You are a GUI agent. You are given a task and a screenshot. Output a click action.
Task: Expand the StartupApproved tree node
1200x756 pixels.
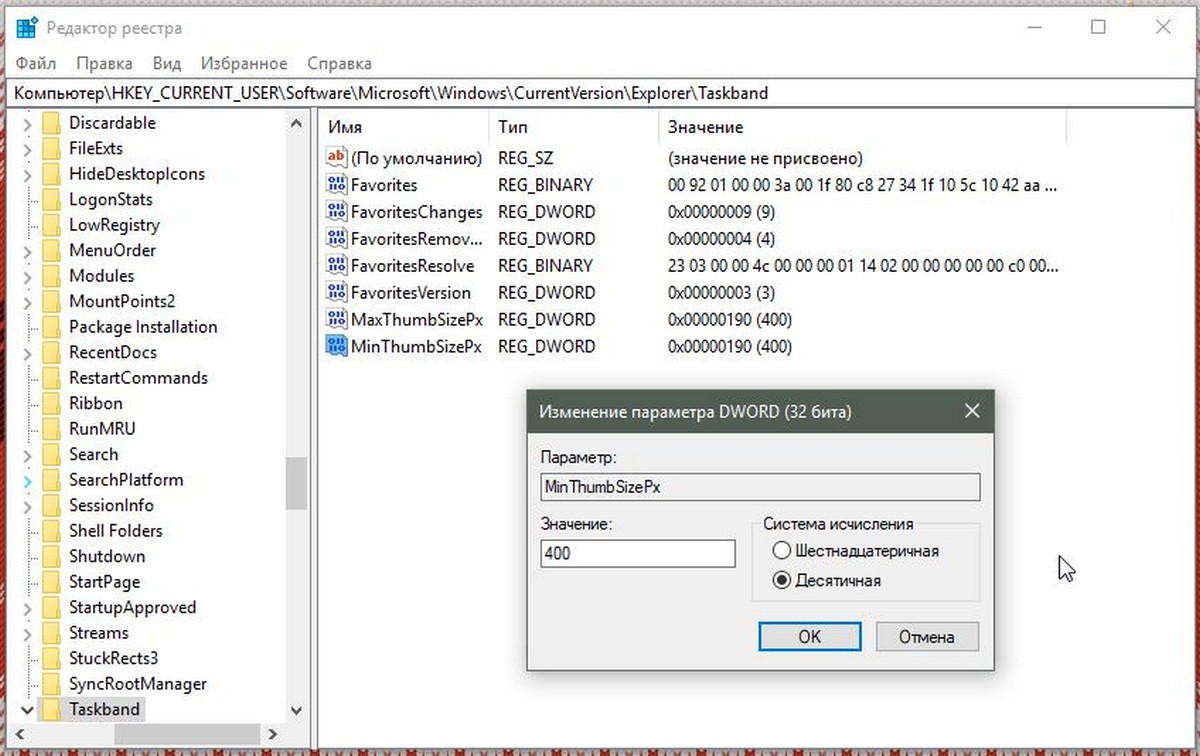pos(26,607)
